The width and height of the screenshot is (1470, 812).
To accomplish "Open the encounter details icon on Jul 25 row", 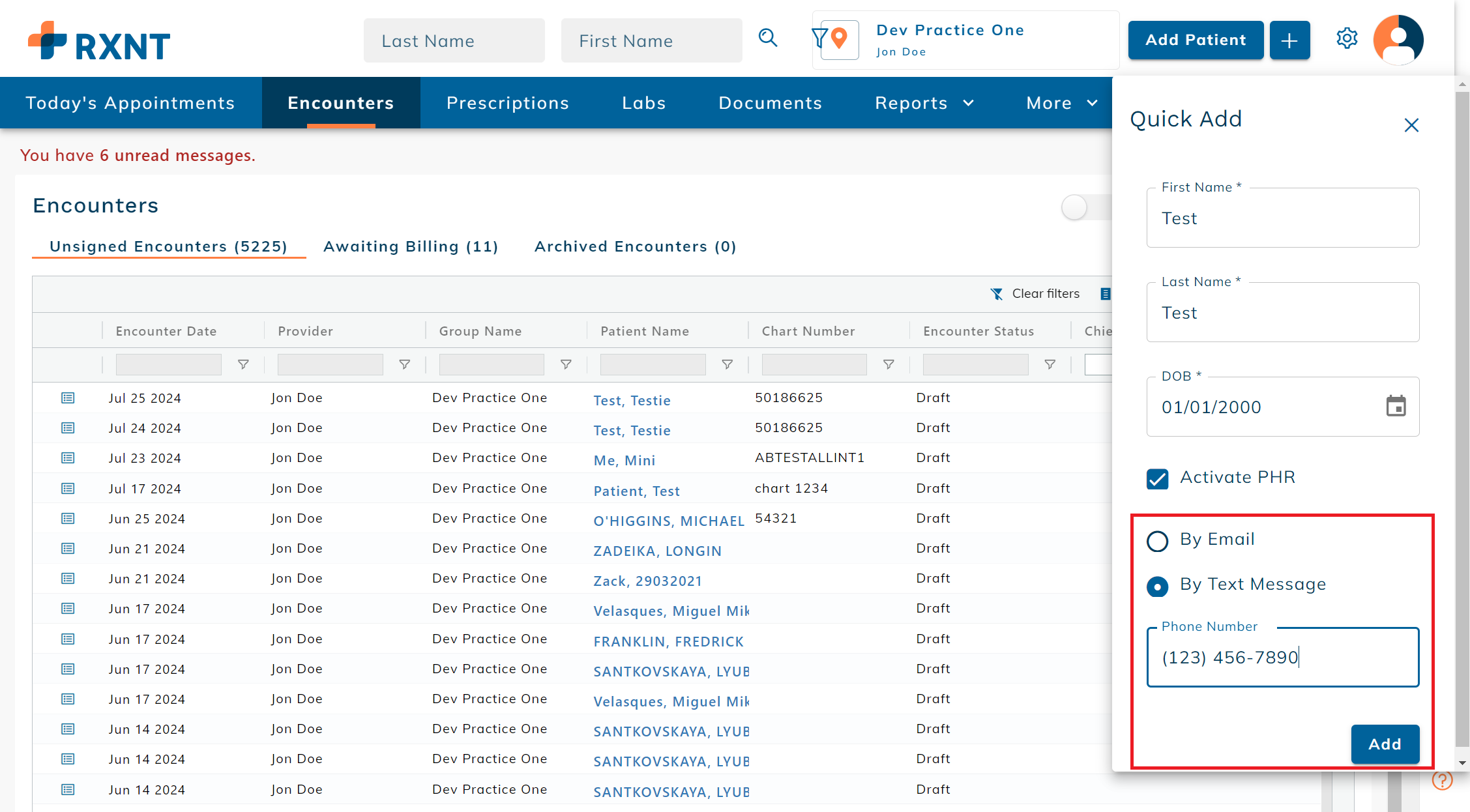I will pos(68,398).
